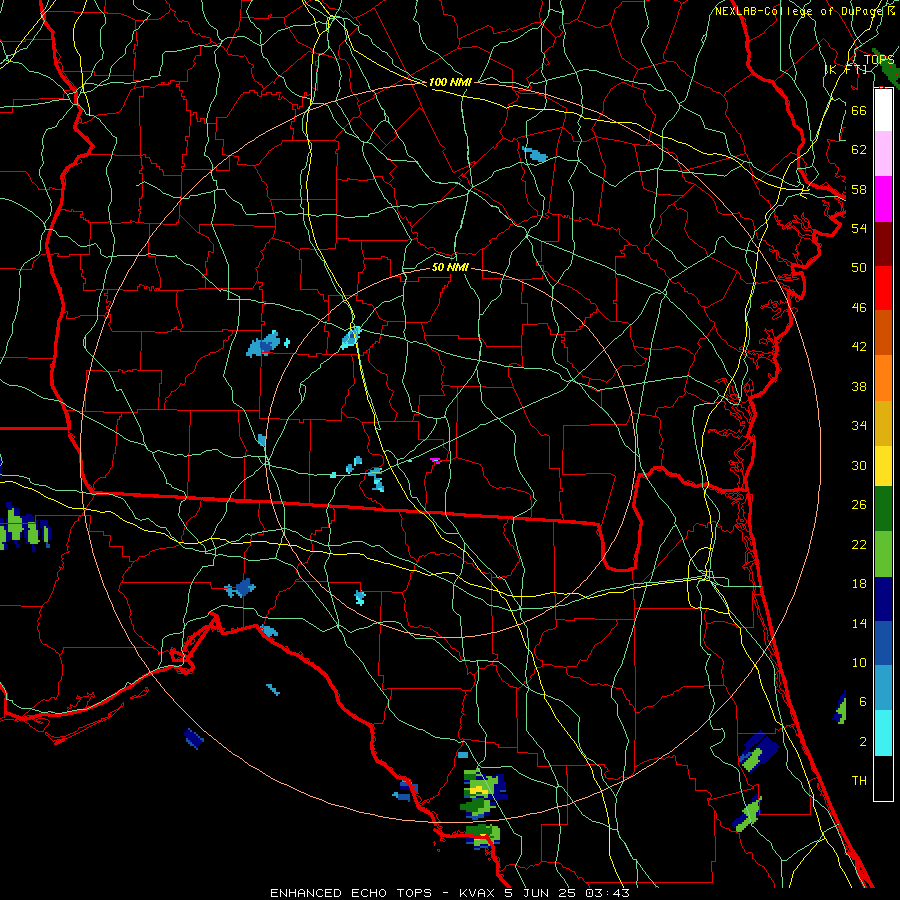Pick the magenta swatch in the color scale

point(883,199)
